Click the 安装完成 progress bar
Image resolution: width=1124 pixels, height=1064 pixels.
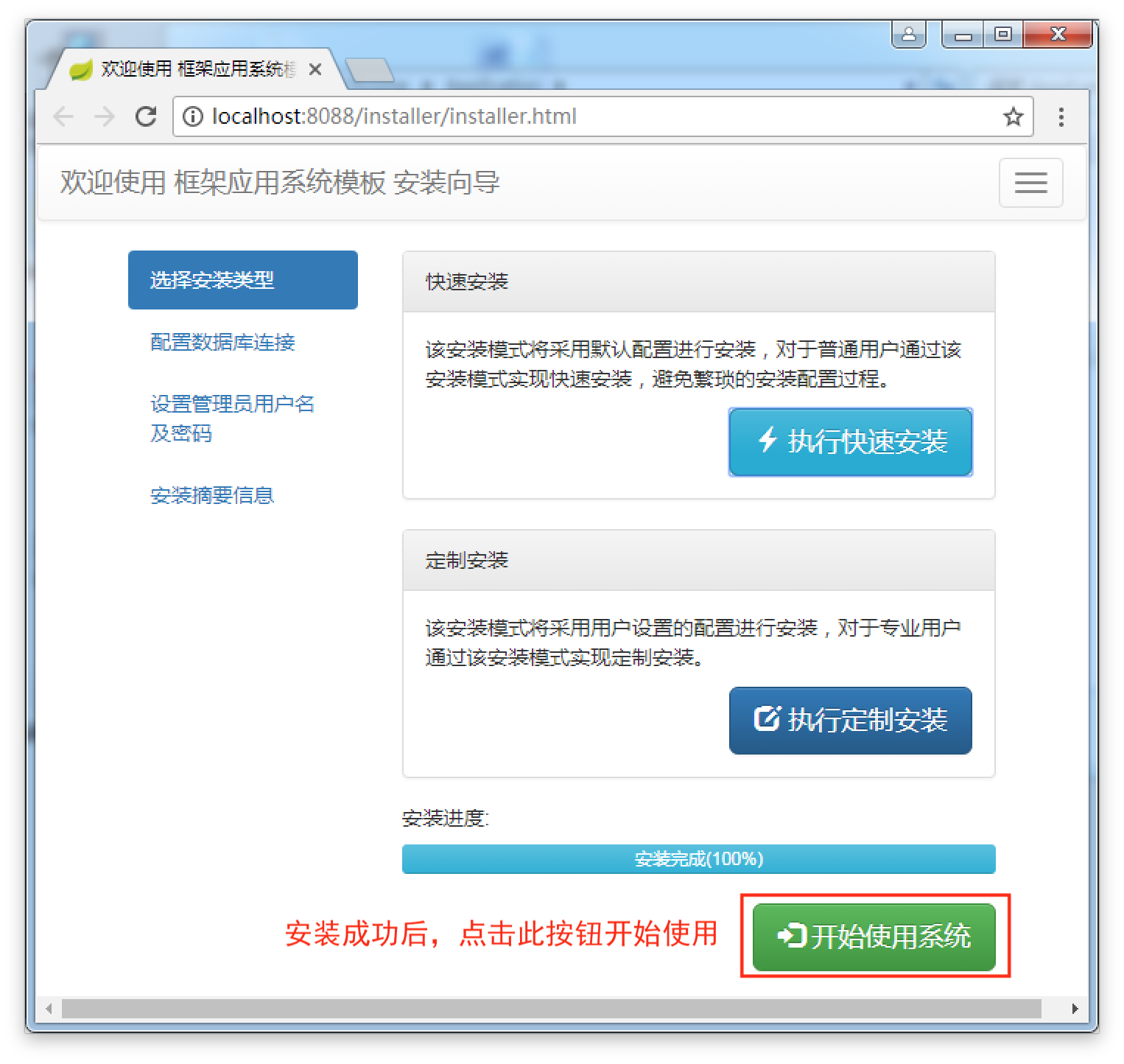698,859
